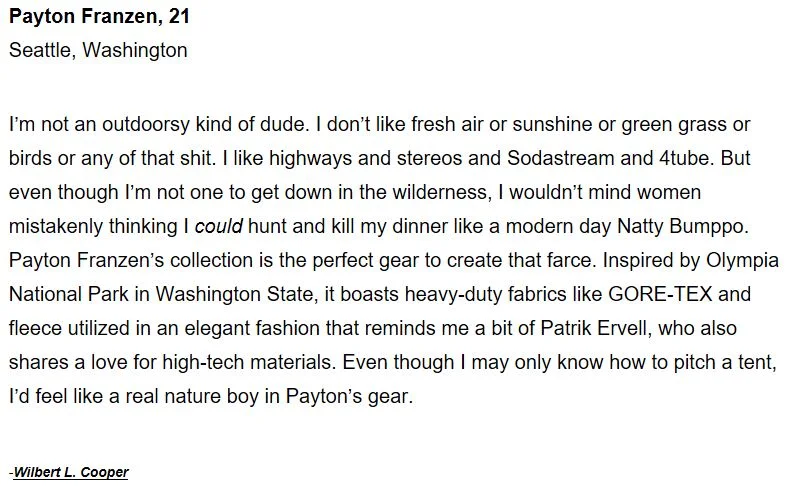Click the phrase Olympia at line end

pos(742,260)
